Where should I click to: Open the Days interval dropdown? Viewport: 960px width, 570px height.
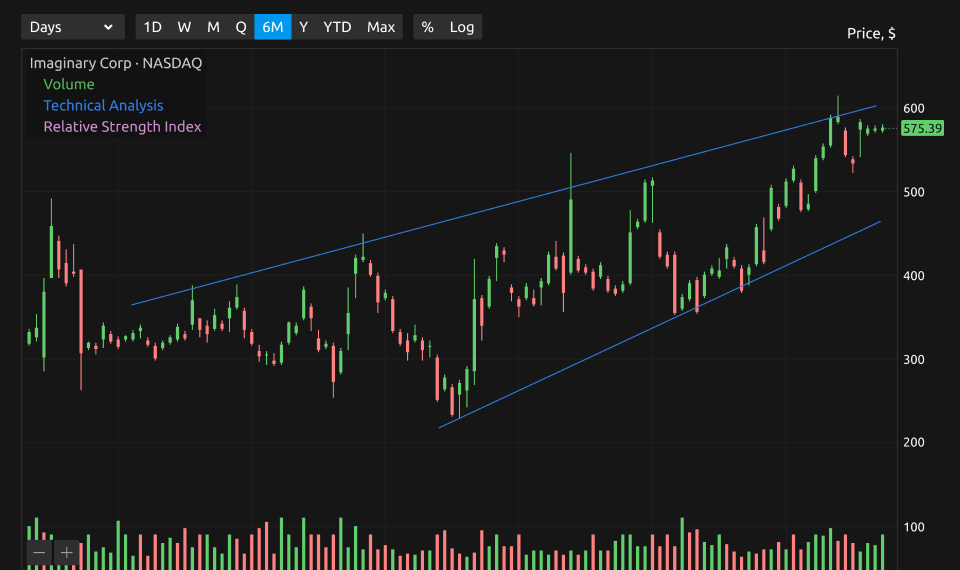[73, 27]
